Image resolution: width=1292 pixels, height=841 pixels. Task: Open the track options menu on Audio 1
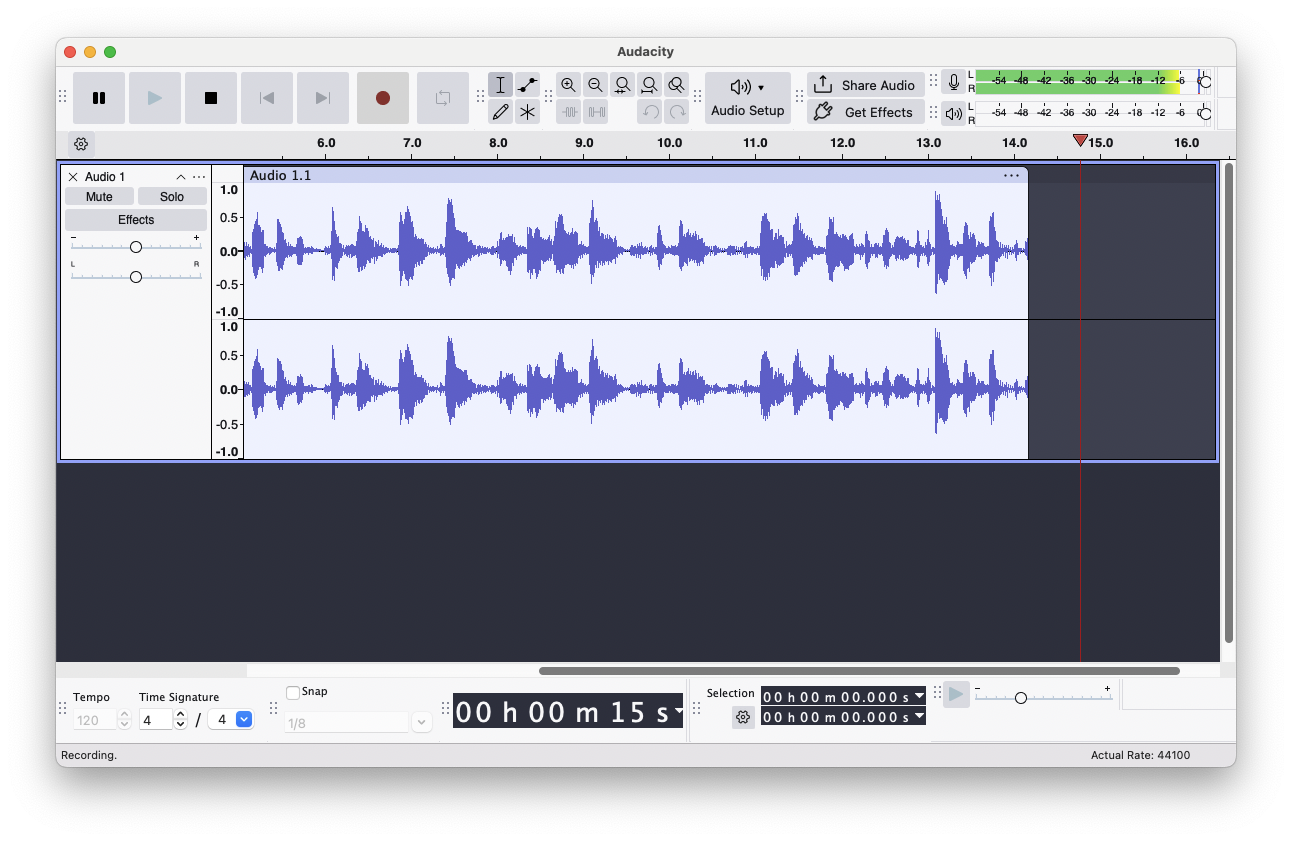[199, 176]
